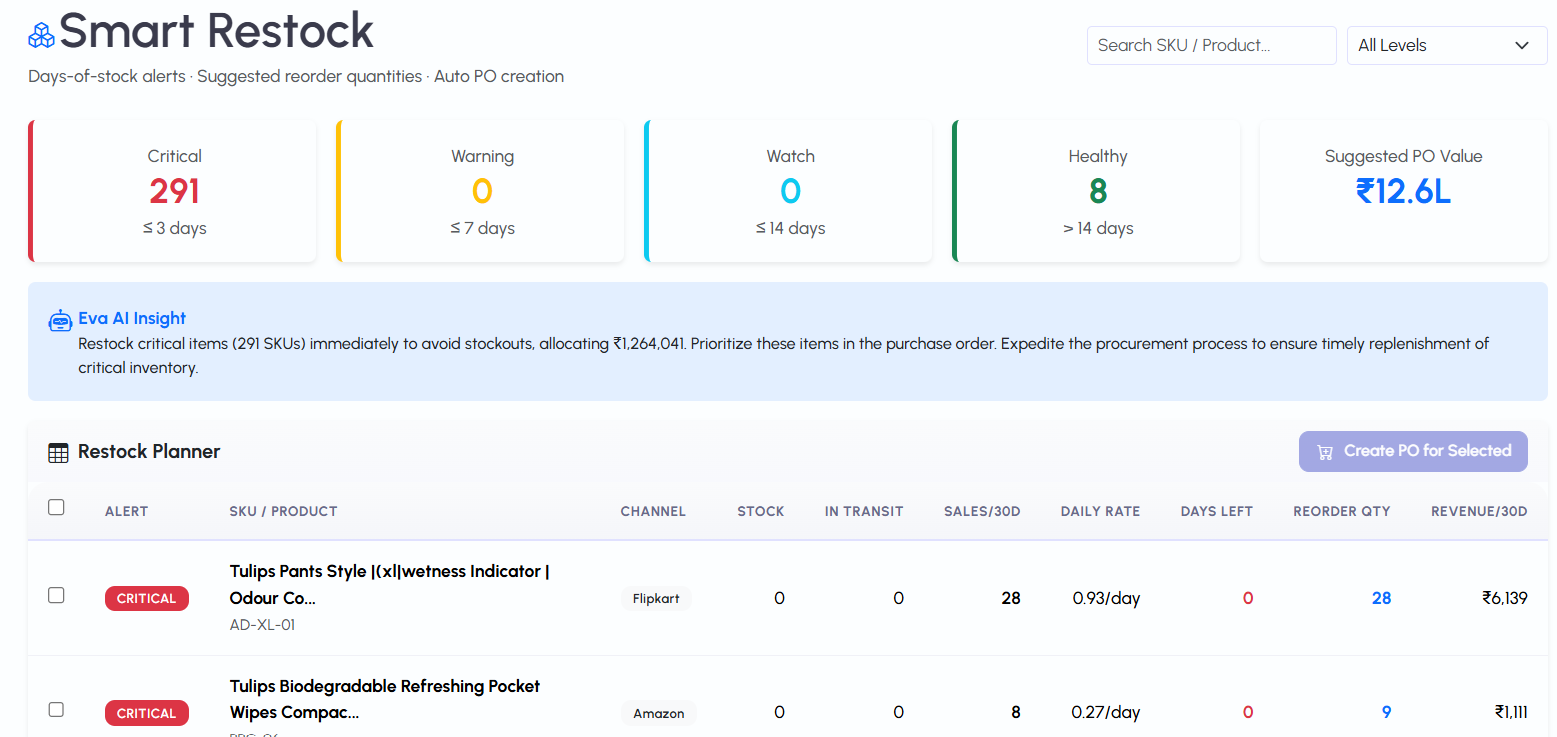Open the Watch summary card
The height and width of the screenshot is (737, 1557).
pyautogui.click(x=789, y=191)
